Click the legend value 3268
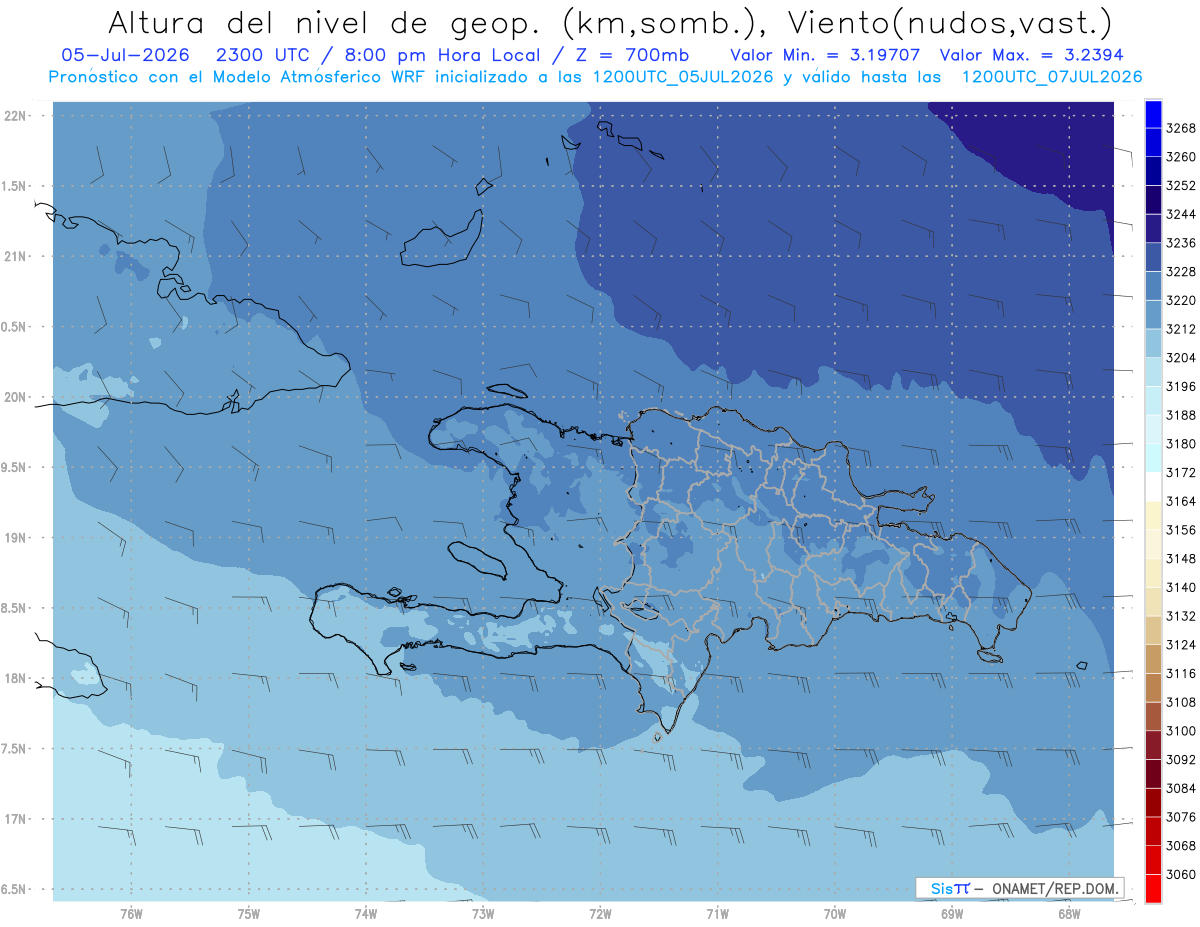The height and width of the screenshot is (927, 1200). pyautogui.click(x=1181, y=128)
